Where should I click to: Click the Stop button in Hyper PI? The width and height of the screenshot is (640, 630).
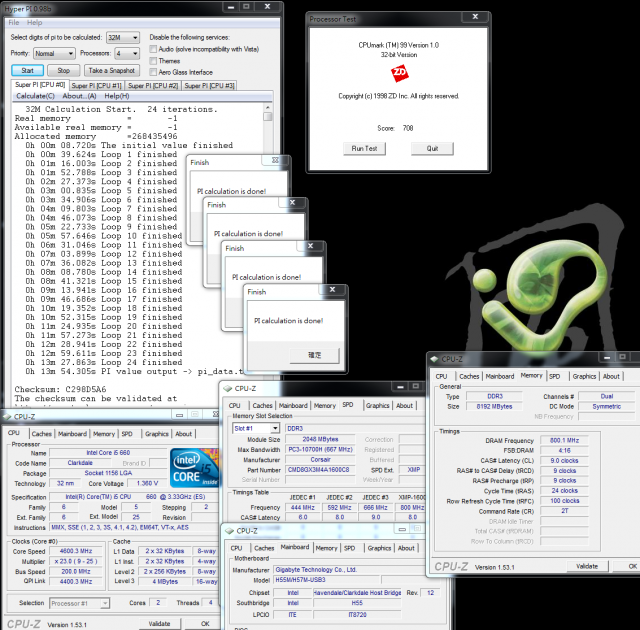pyautogui.click(x=63, y=71)
